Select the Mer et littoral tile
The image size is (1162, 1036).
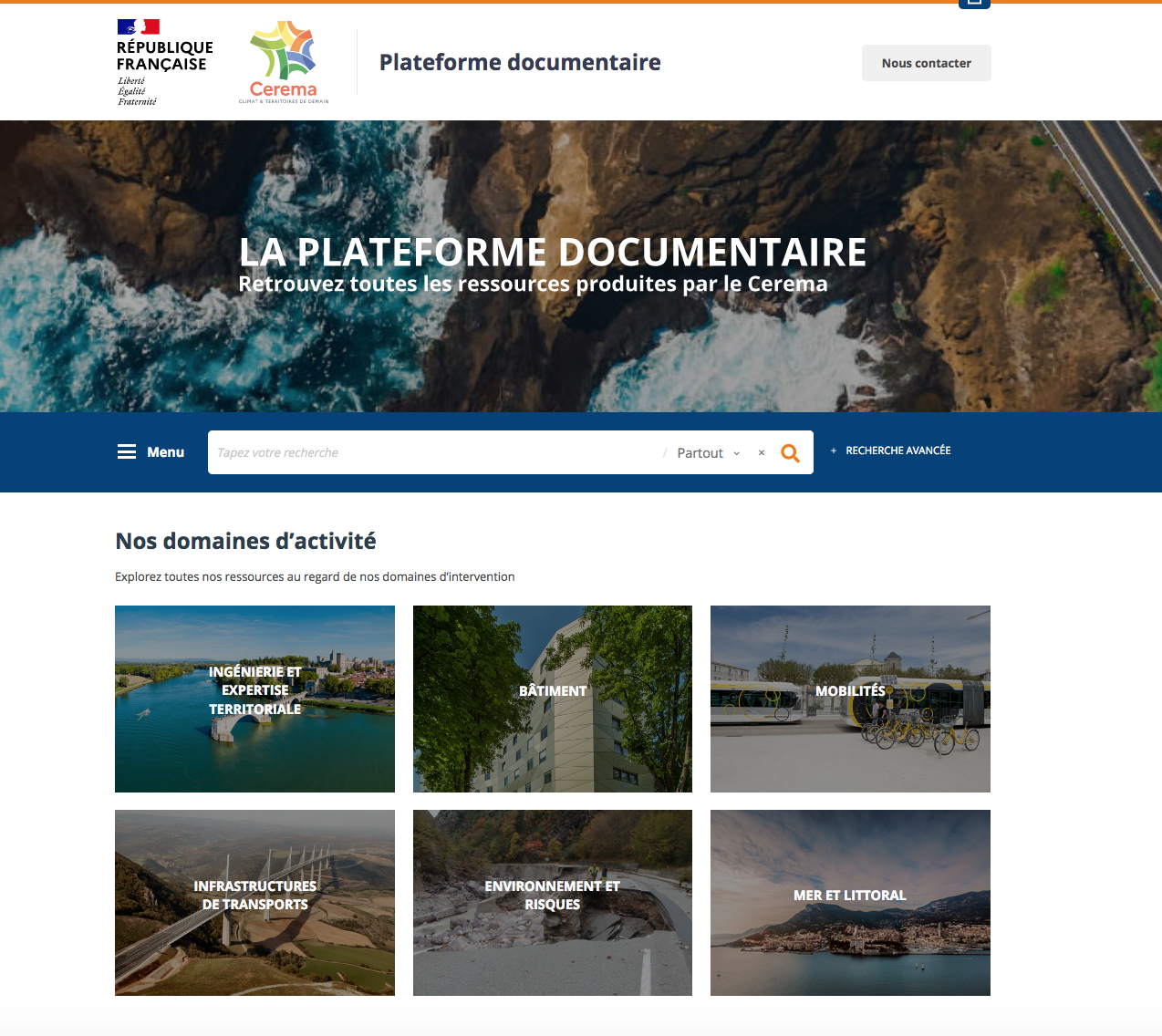tap(850, 902)
